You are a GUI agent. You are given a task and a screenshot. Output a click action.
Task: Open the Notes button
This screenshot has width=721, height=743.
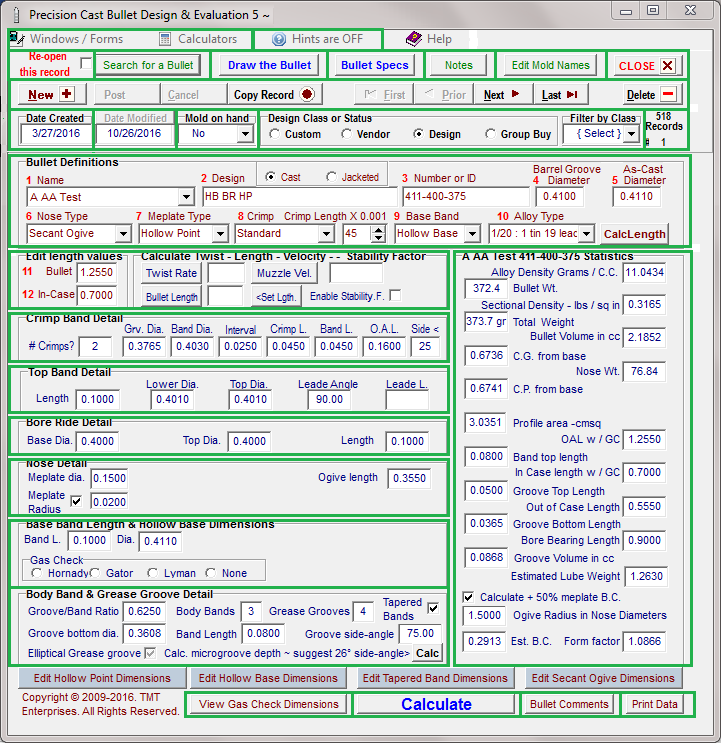(x=459, y=65)
